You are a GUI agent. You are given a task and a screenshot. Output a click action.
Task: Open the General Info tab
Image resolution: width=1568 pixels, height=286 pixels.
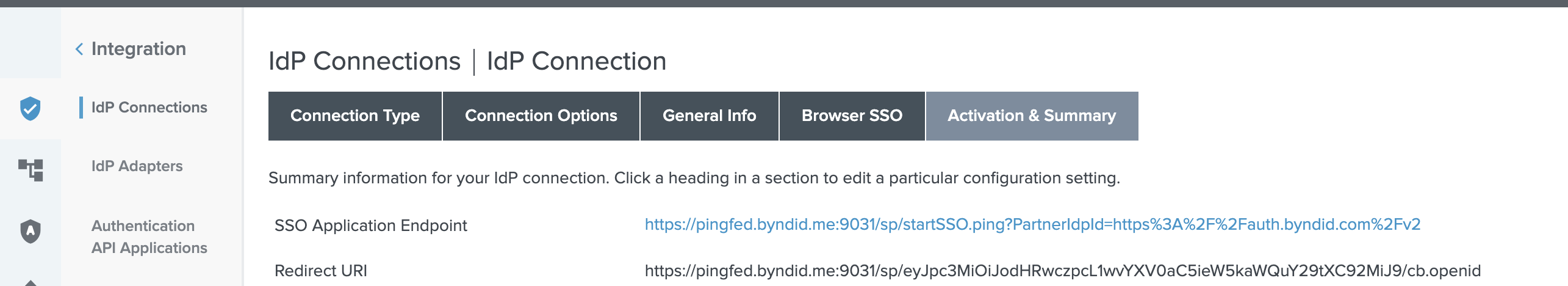pyautogui.click(x=709, y=116)
